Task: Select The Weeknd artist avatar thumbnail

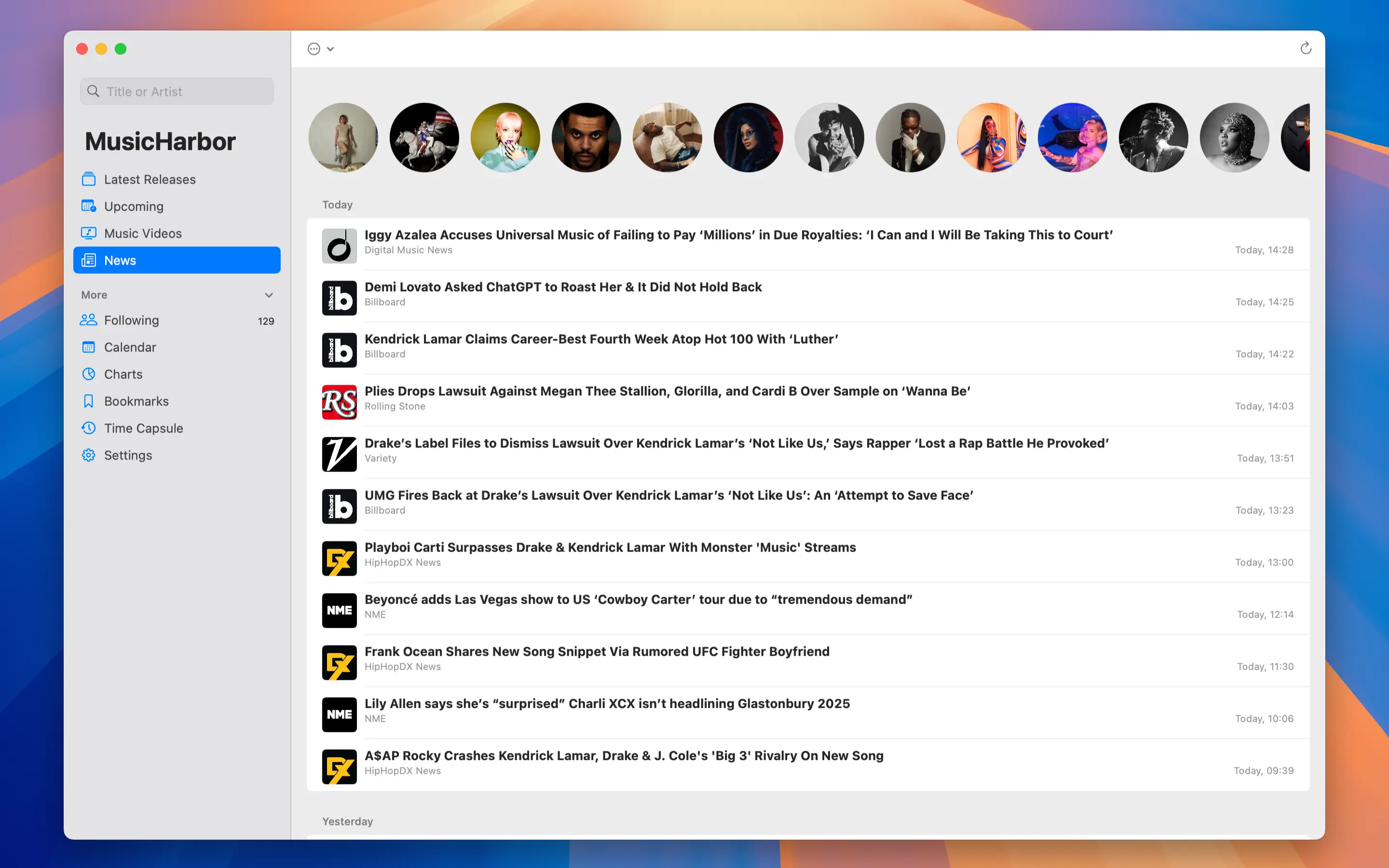Action: tap(586, 138)
